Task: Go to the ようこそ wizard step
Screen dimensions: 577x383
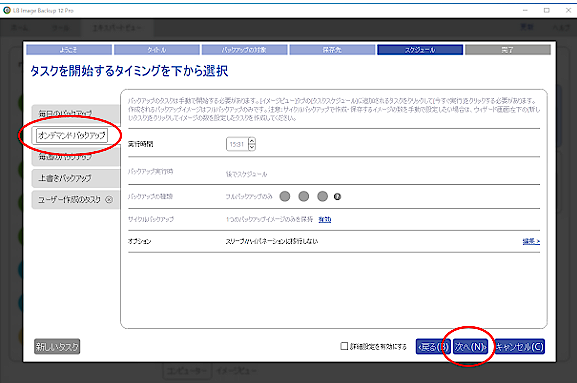Action: (x=69, y=50)
